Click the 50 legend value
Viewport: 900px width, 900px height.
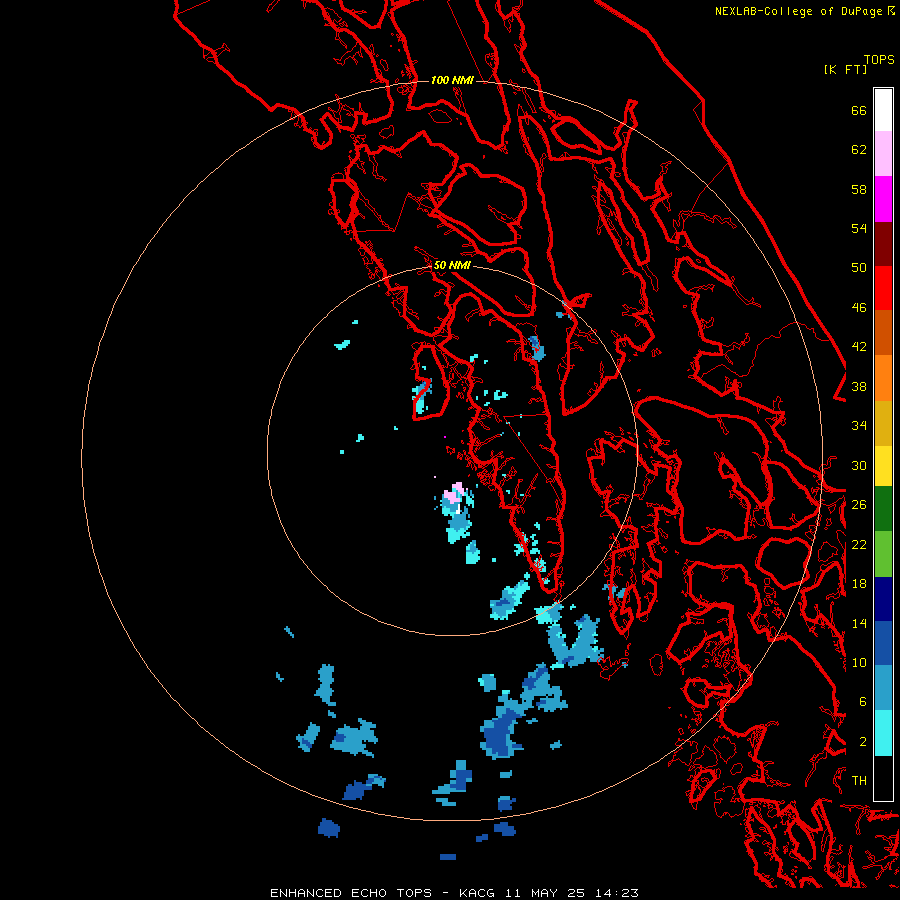859,268
